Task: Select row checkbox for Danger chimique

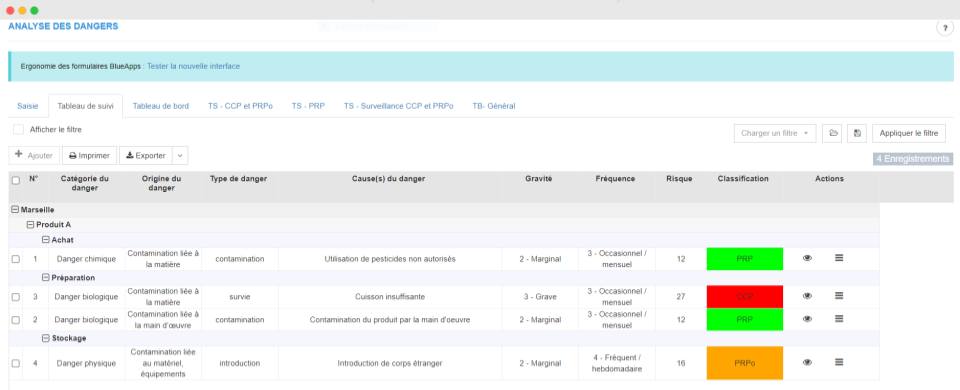Action: pyautogui.click(x=15, y=259)
